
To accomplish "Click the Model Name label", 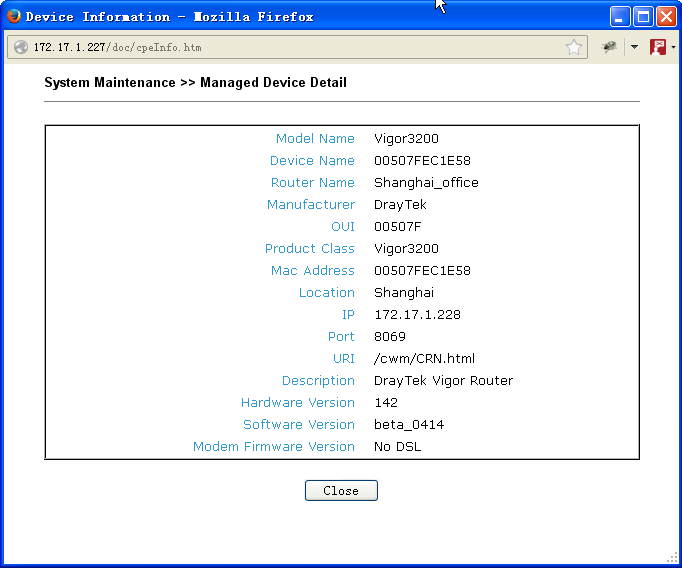I will coord(315,138).
